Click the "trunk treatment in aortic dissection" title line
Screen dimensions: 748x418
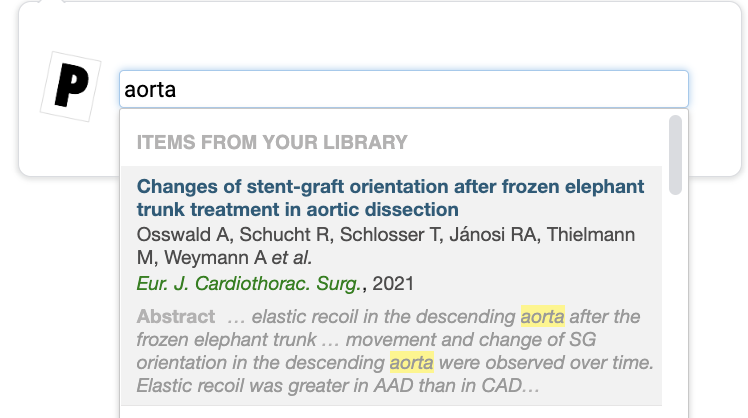298,209
